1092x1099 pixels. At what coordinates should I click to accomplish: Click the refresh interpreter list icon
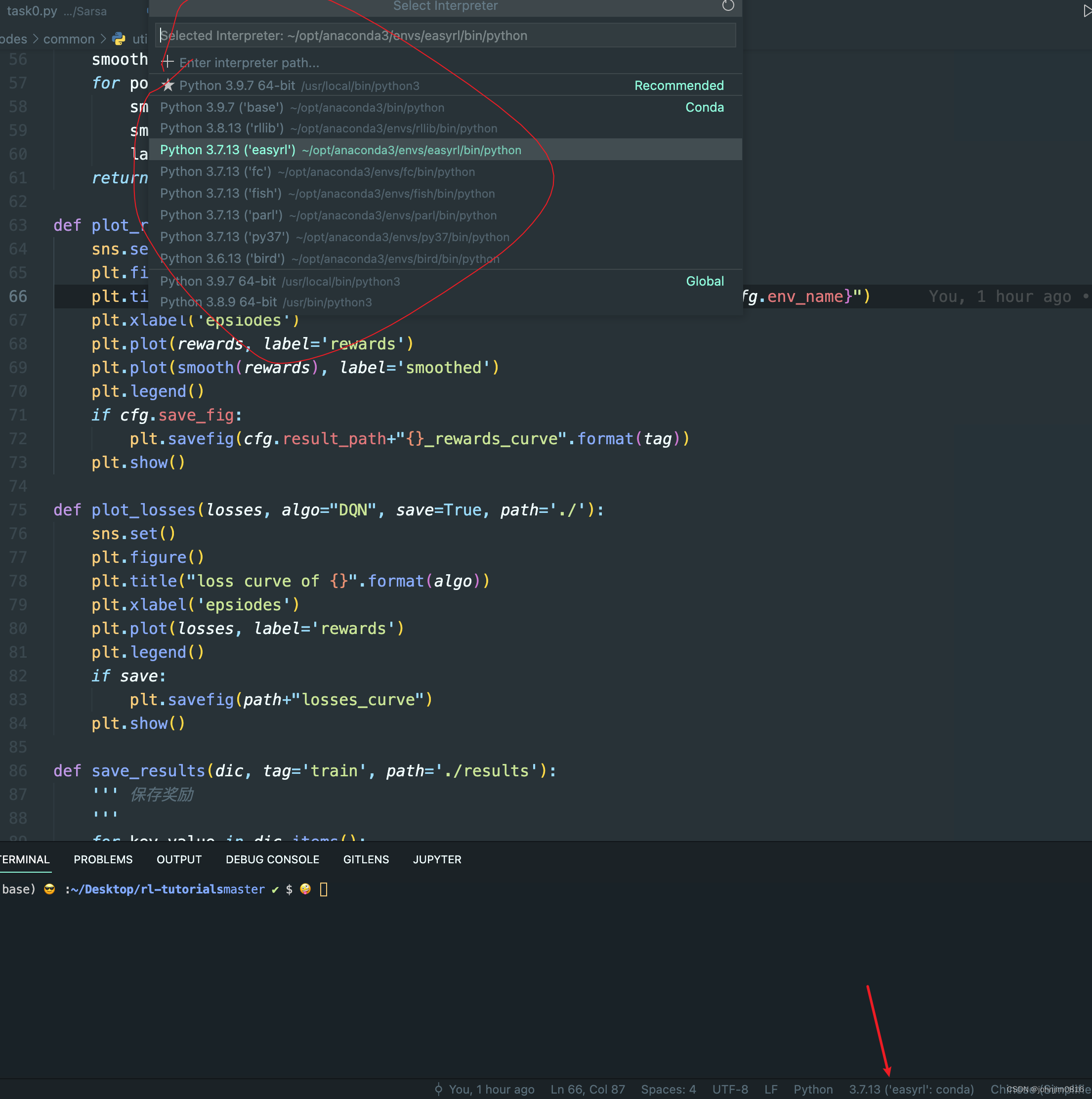727,6
